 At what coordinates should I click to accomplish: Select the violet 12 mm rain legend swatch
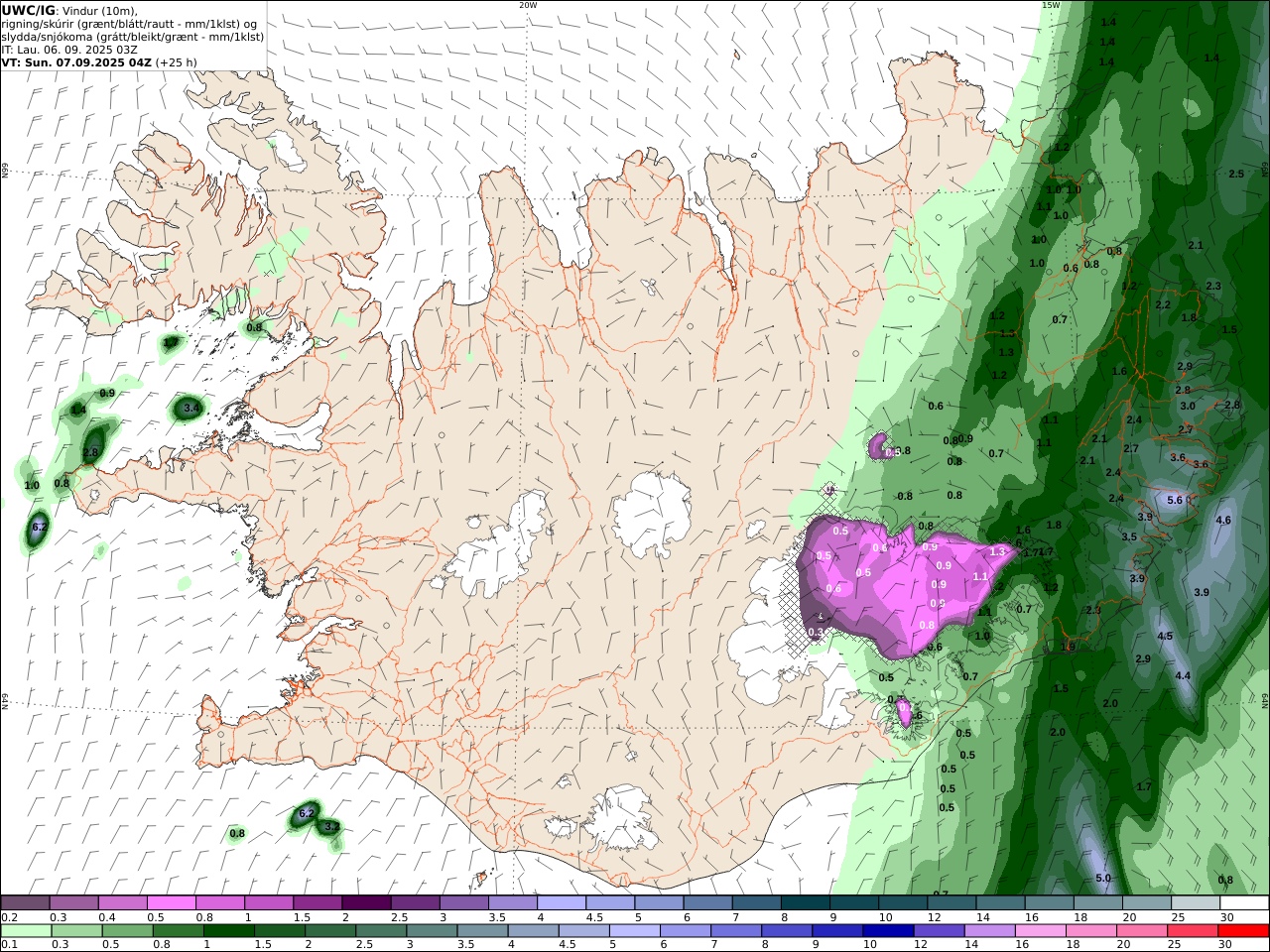pos(938,931)
